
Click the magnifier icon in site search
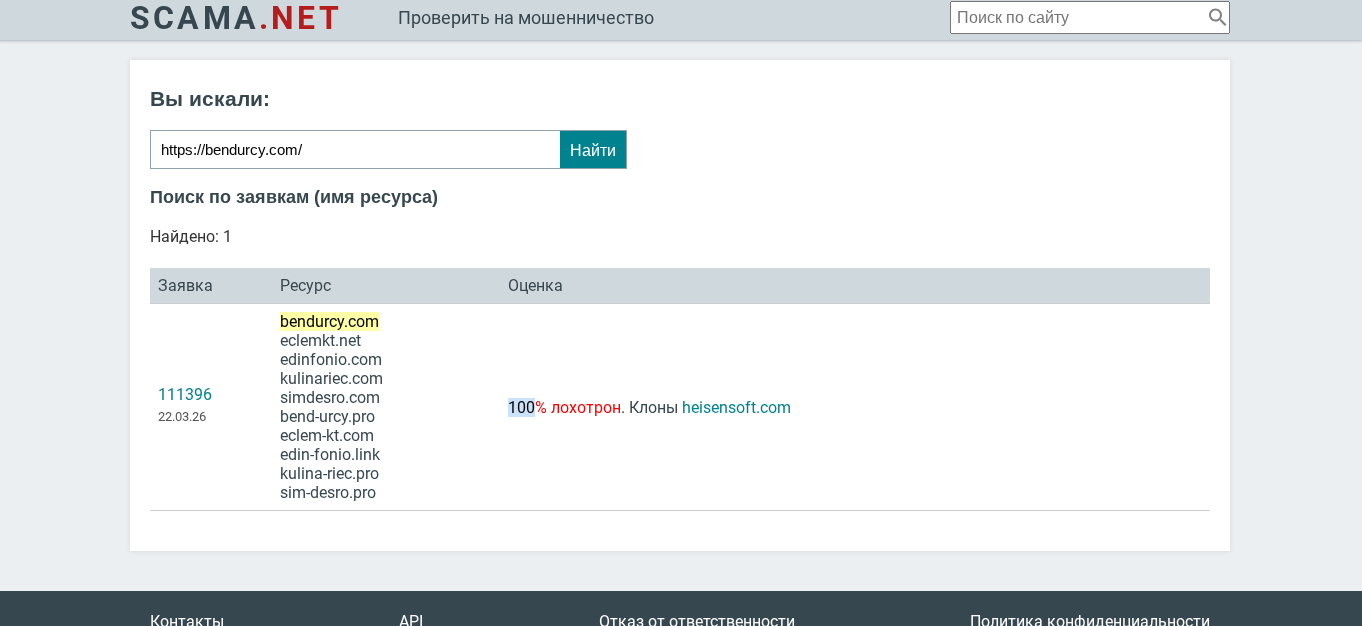point(1216,17)
